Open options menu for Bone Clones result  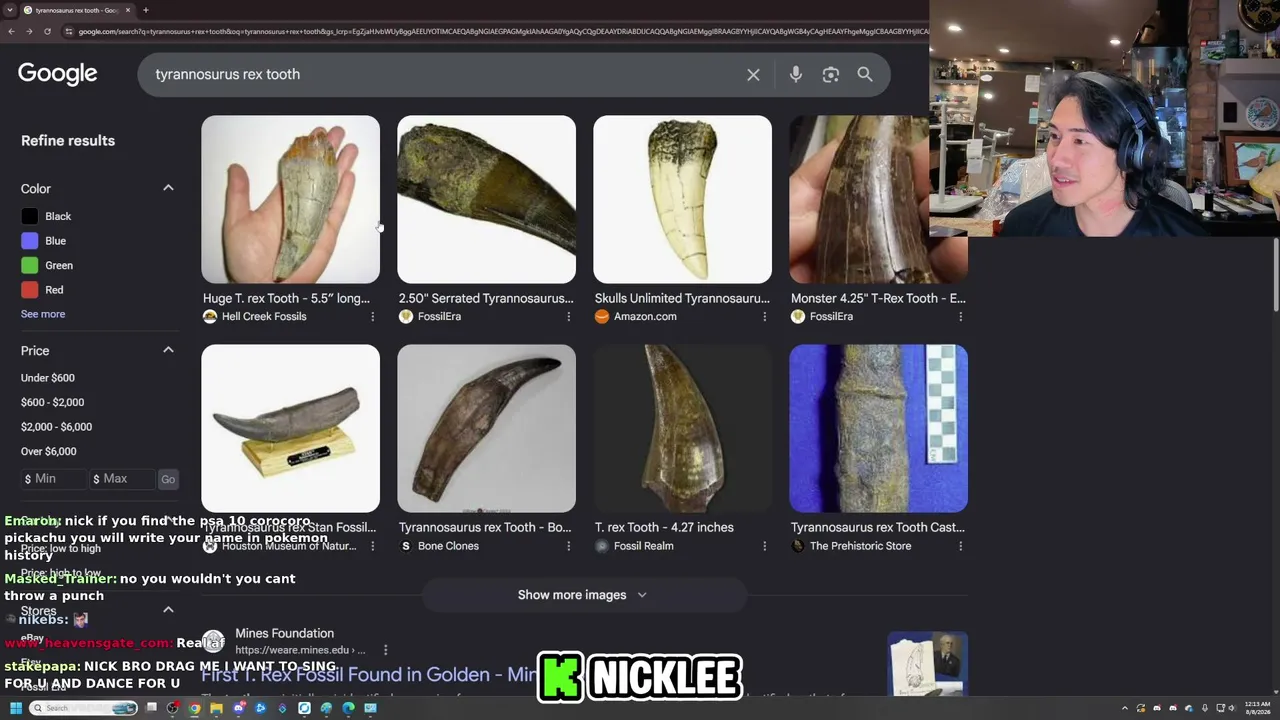point(569,546)
